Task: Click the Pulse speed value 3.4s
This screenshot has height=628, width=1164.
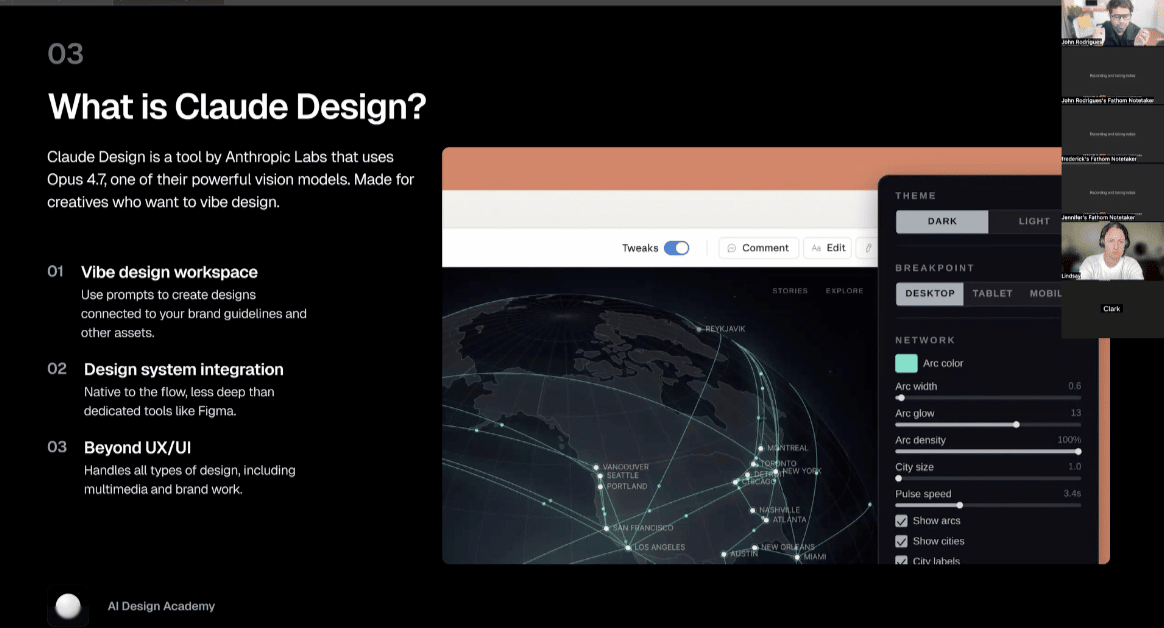Action: coord(1072,494)
